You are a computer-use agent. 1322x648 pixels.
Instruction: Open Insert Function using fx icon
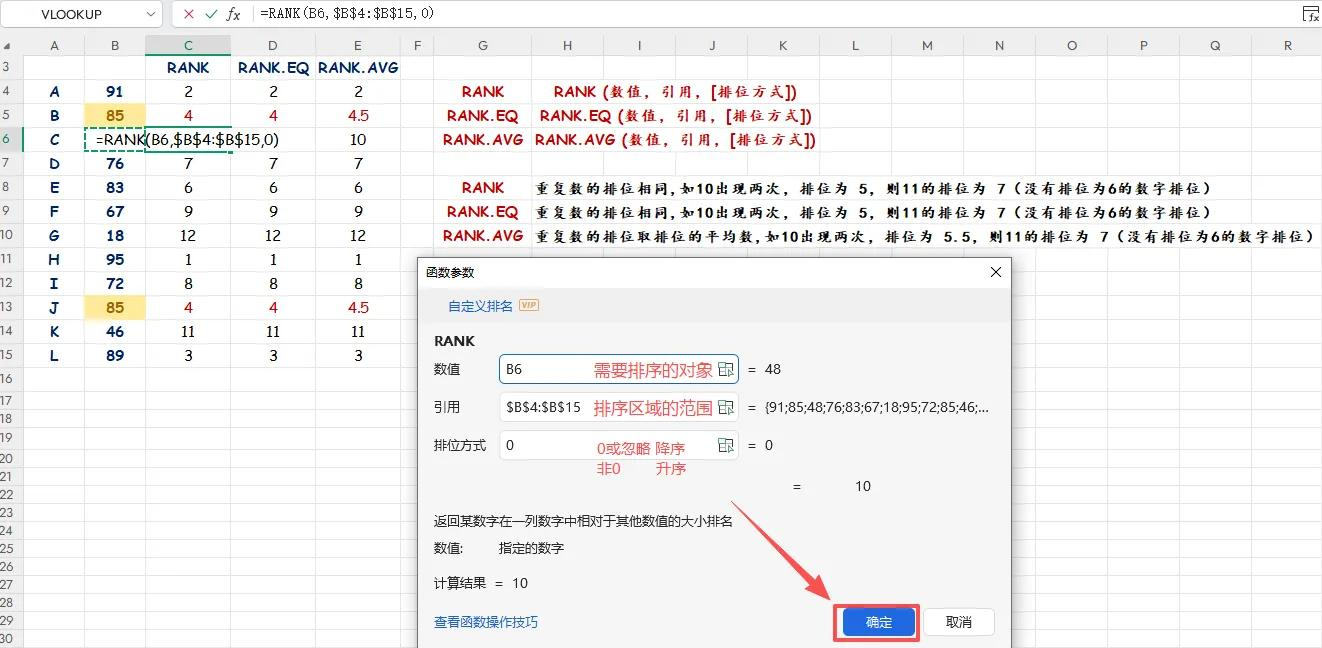click(233, 14)
